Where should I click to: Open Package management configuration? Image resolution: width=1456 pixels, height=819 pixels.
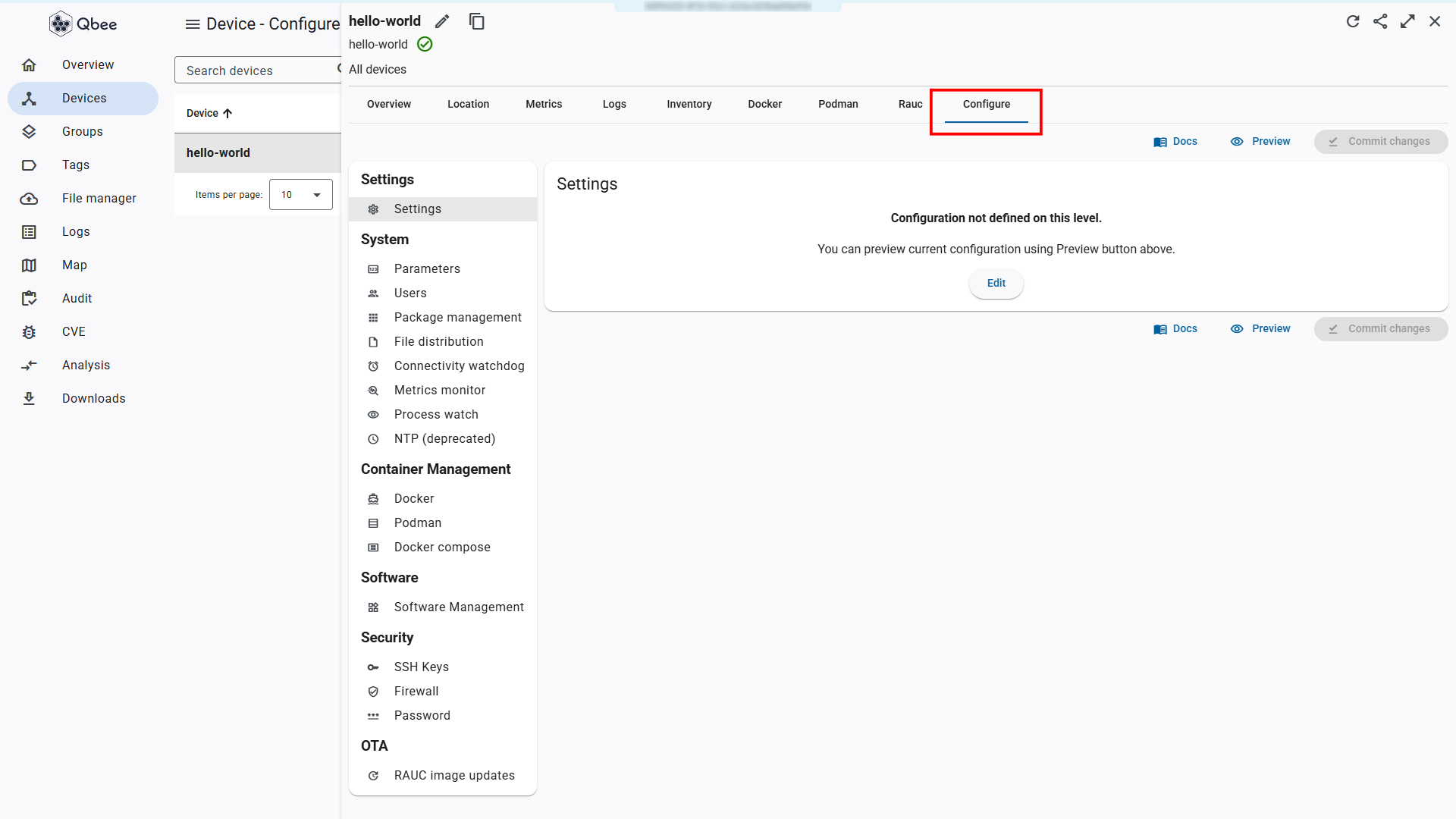tap(443, 318)
